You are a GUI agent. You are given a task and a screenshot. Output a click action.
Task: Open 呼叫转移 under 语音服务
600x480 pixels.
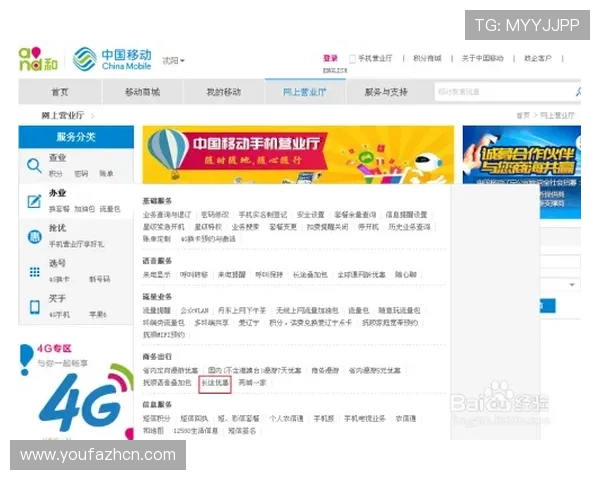[x=194, y=275]
